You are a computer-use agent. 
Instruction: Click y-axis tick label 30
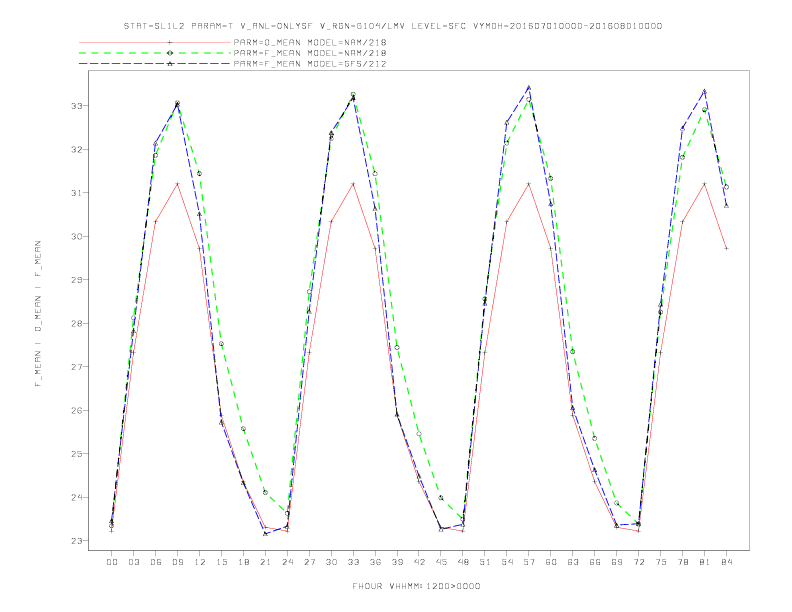77,236
